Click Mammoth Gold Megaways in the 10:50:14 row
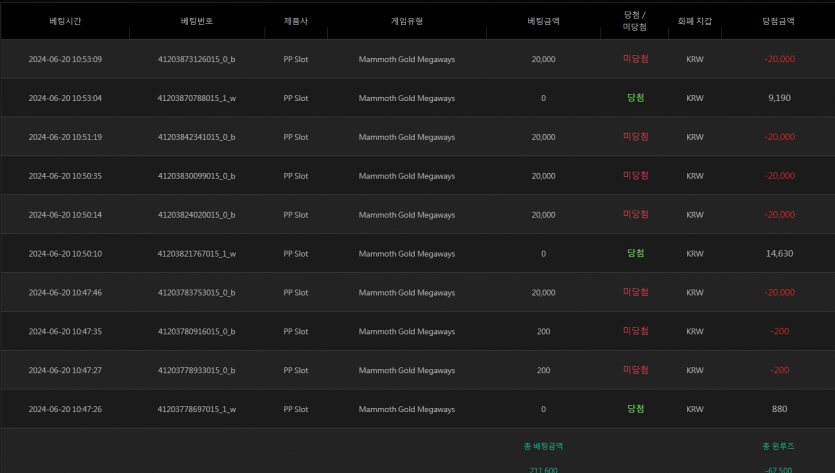The width and height of the screenshot is (835, 473). 407,215
